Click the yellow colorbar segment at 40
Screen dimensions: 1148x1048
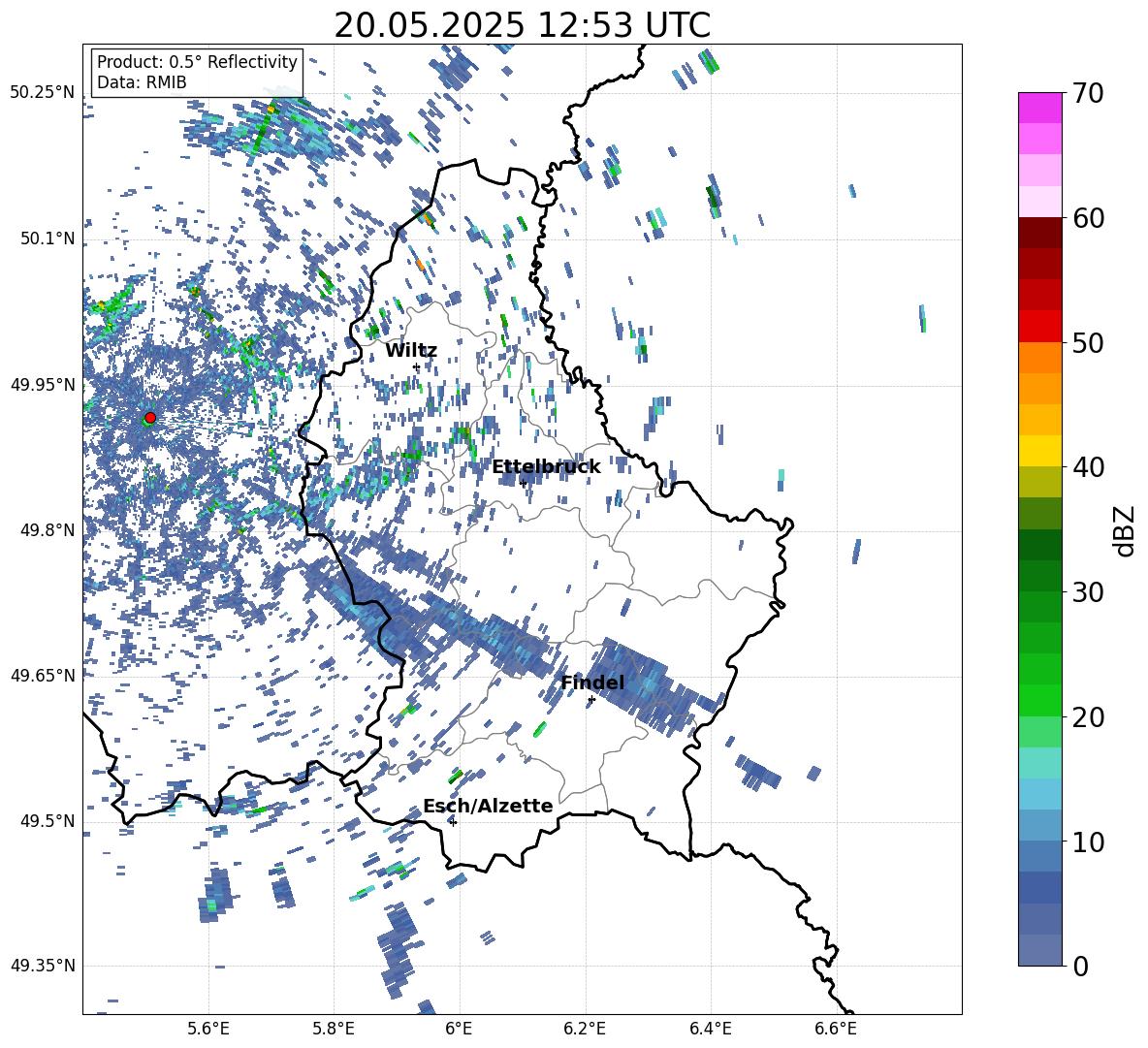tap(1040, 451)
